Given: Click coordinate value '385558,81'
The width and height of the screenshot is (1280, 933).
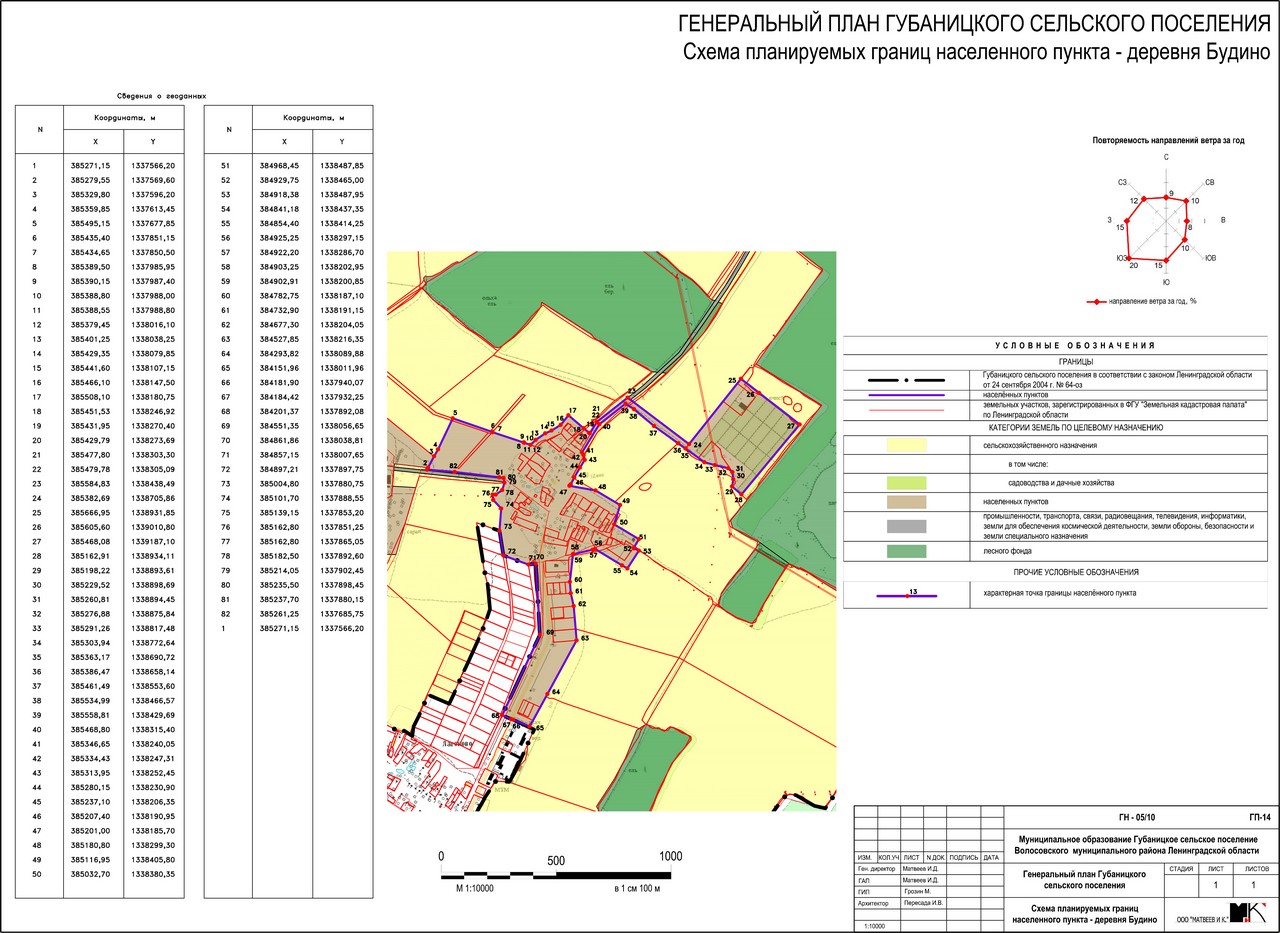Looking at the screenshot, I should pos(91,715).
